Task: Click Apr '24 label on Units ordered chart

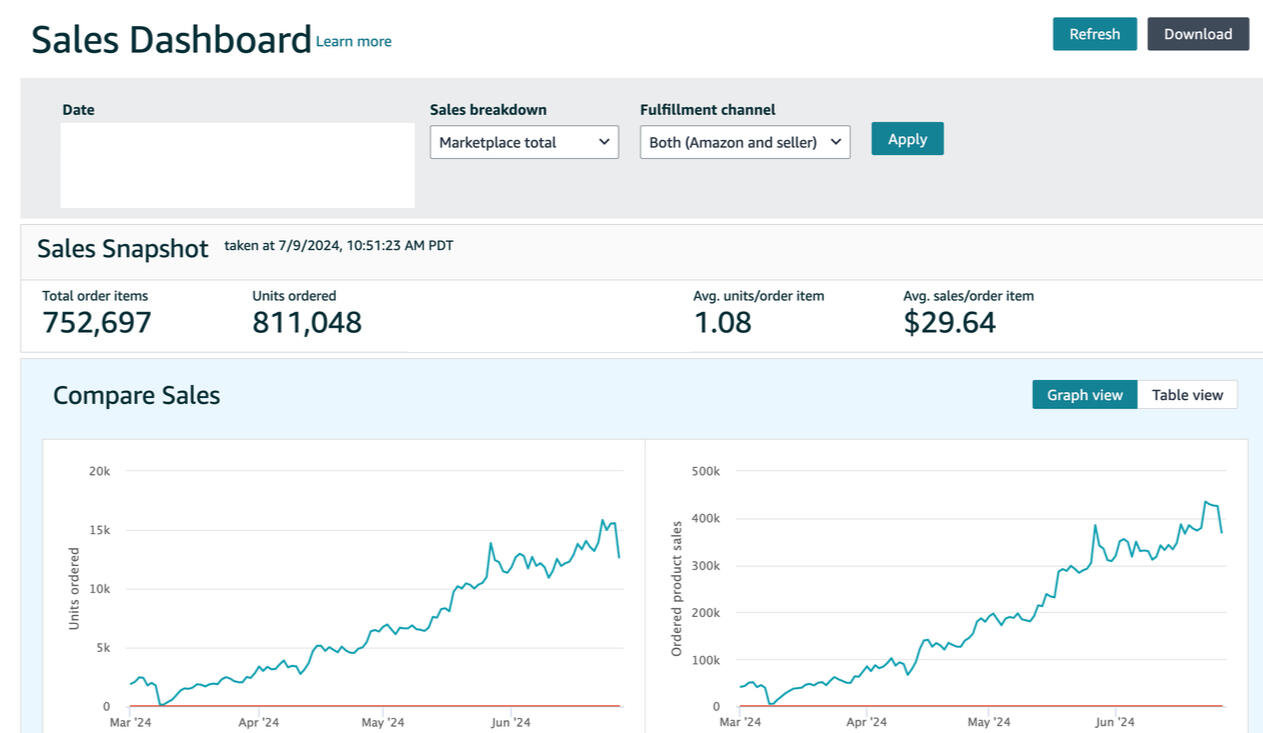Action: (258, 722)
